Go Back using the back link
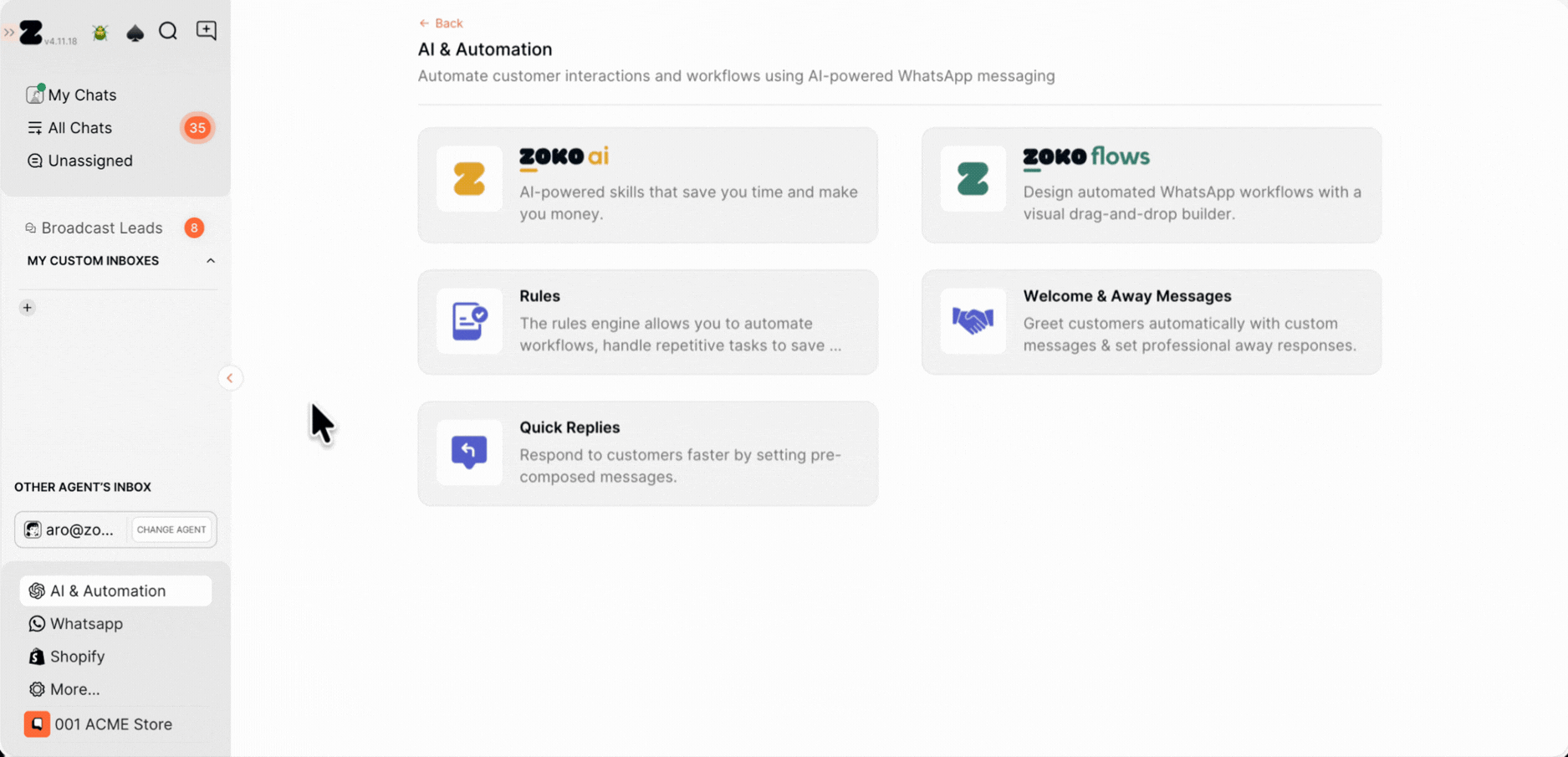The image size is (1568, 757). tap(441, 23)
